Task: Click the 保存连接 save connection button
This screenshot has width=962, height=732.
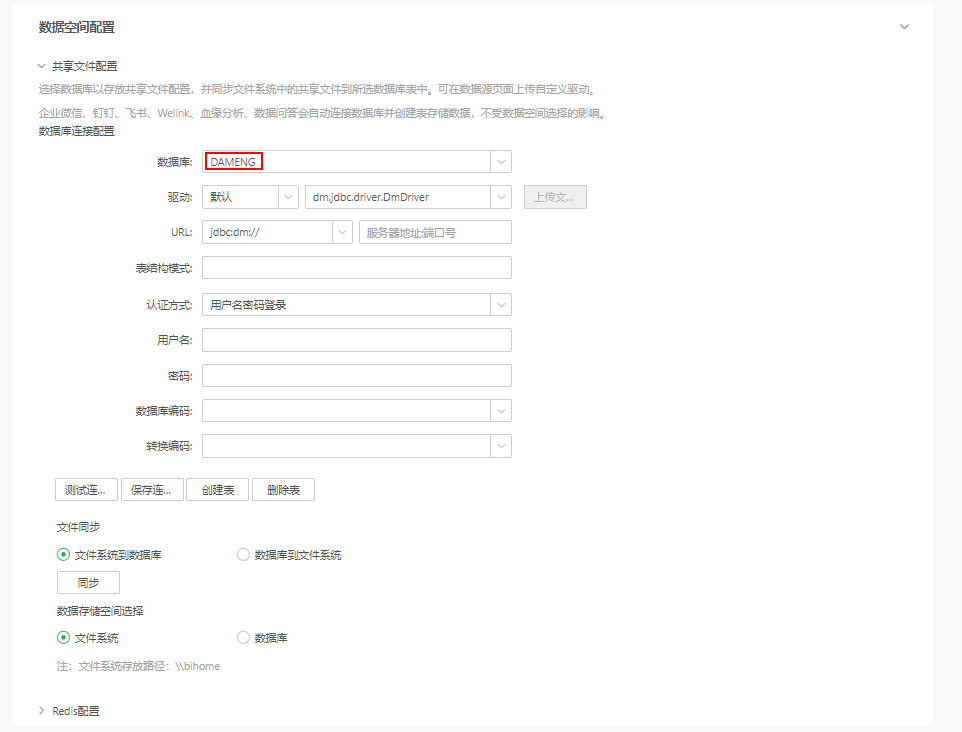Action: [152, 489]
